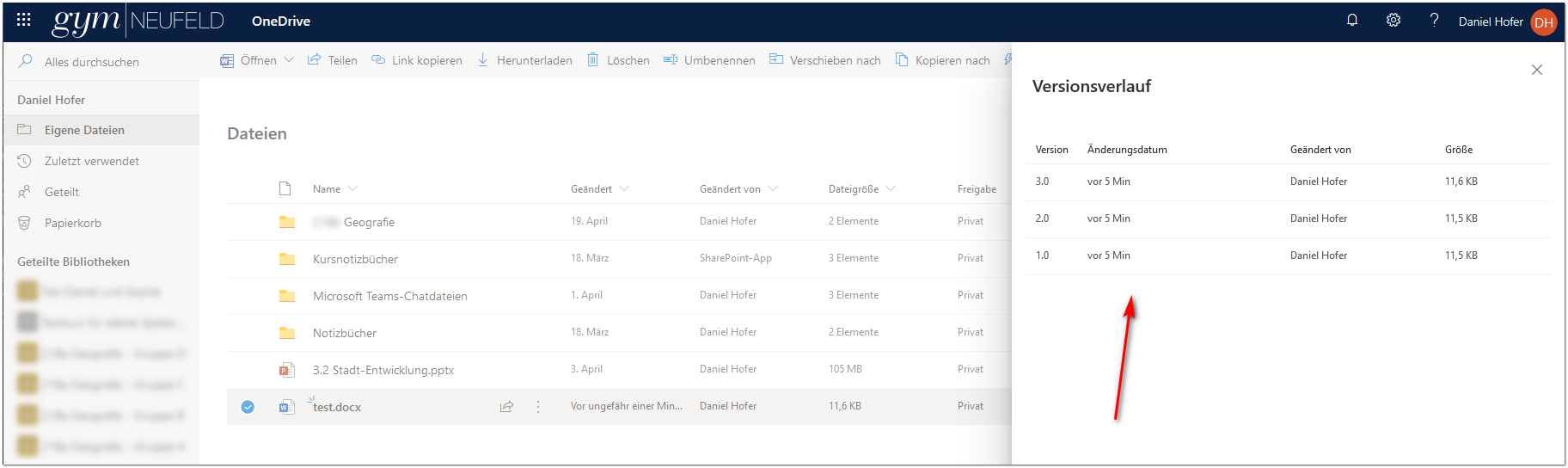Open the Kursnotizbücher folder

coord(355,259)
